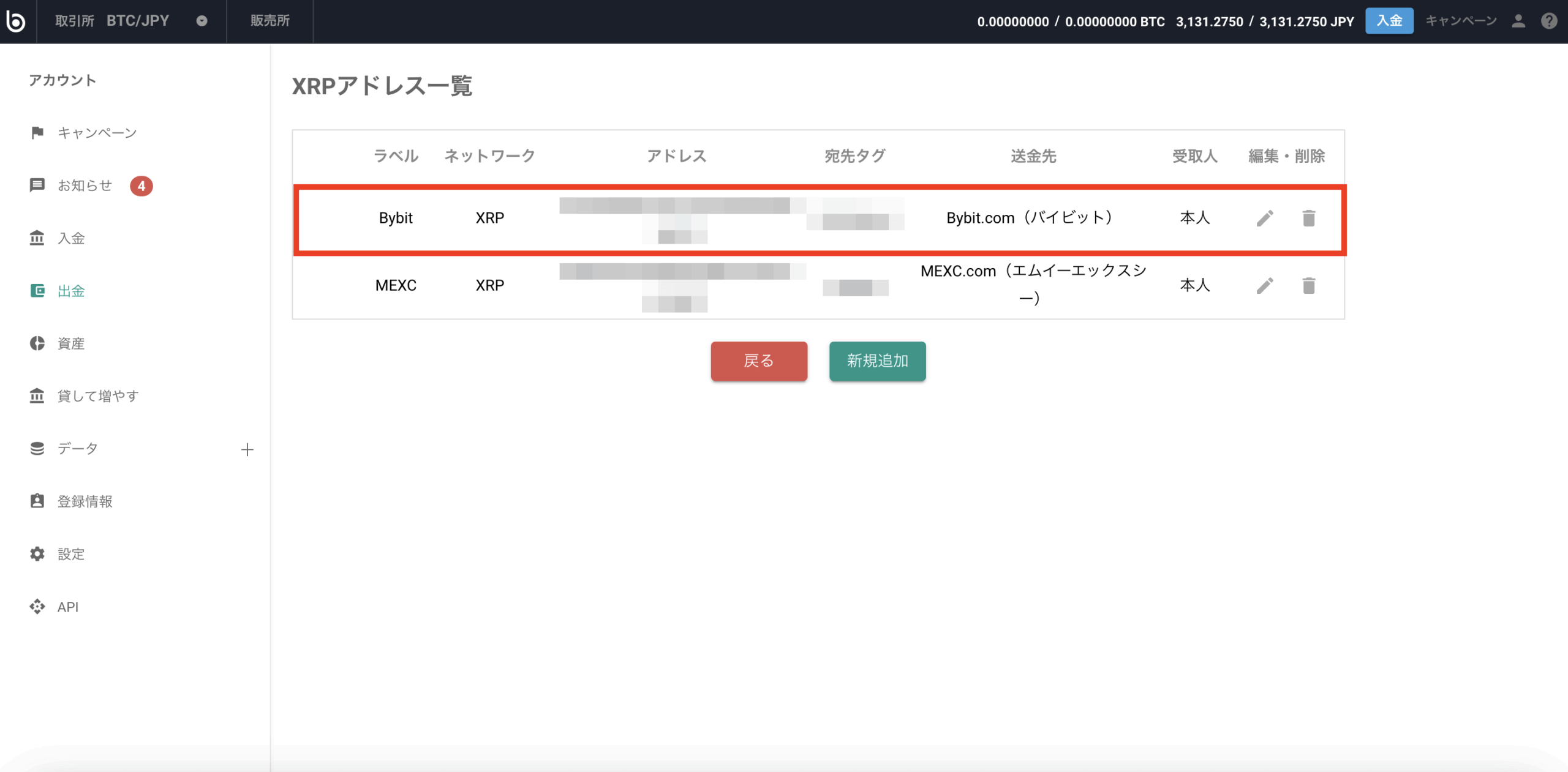
Task: Open the user account profile icon
Action: point(1518,21)
